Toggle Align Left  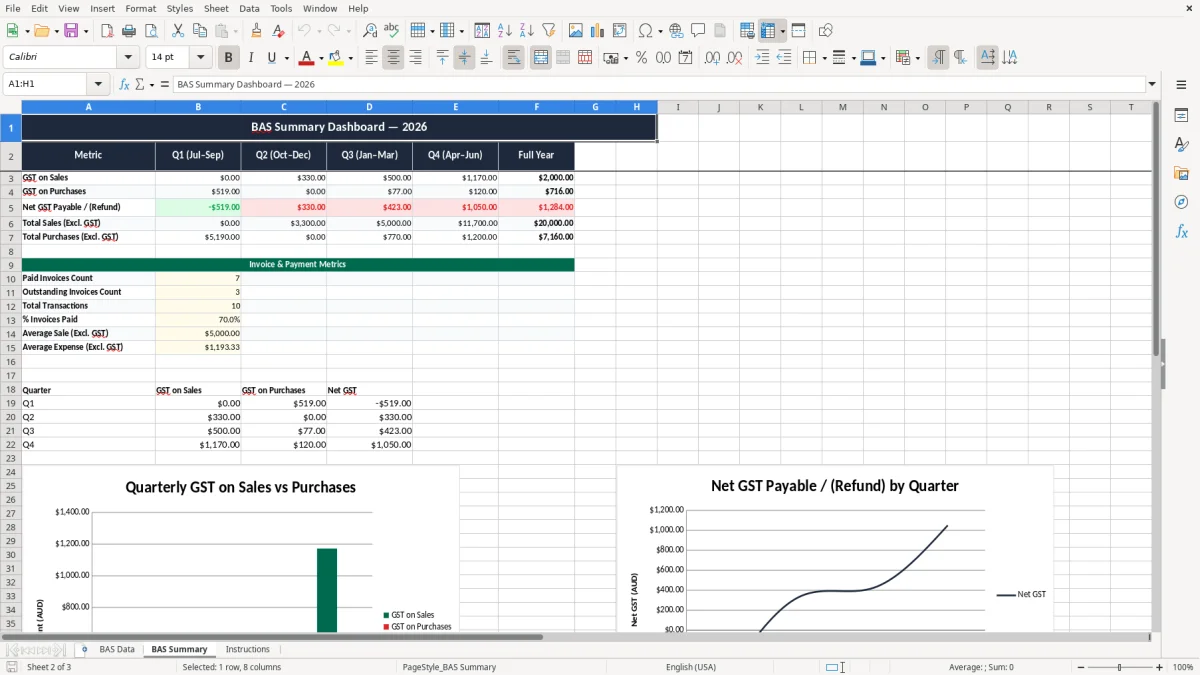[371, 58]
